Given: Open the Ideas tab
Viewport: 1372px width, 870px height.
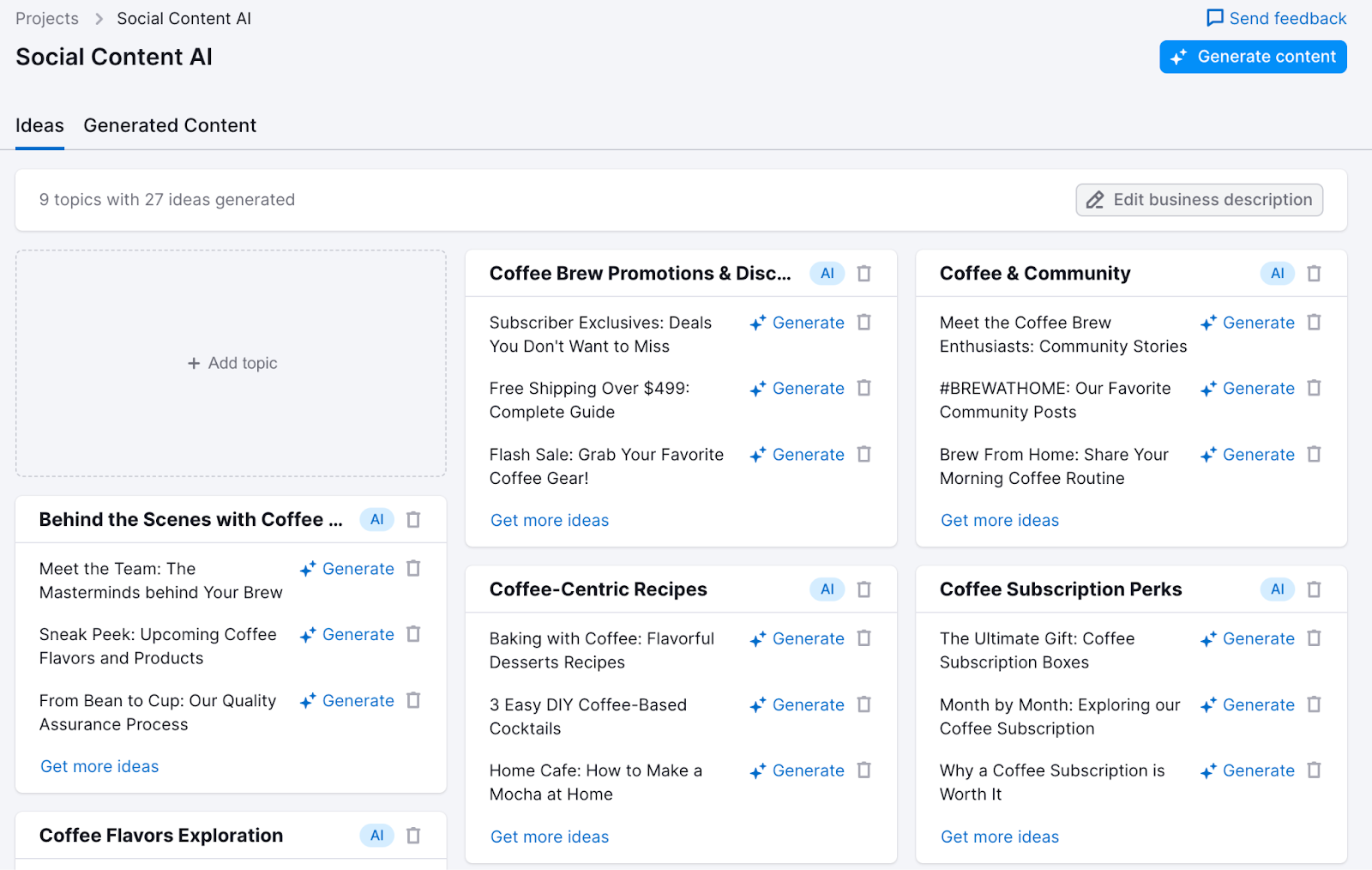Looking at the screenshot, I should (x=39, y=125).
